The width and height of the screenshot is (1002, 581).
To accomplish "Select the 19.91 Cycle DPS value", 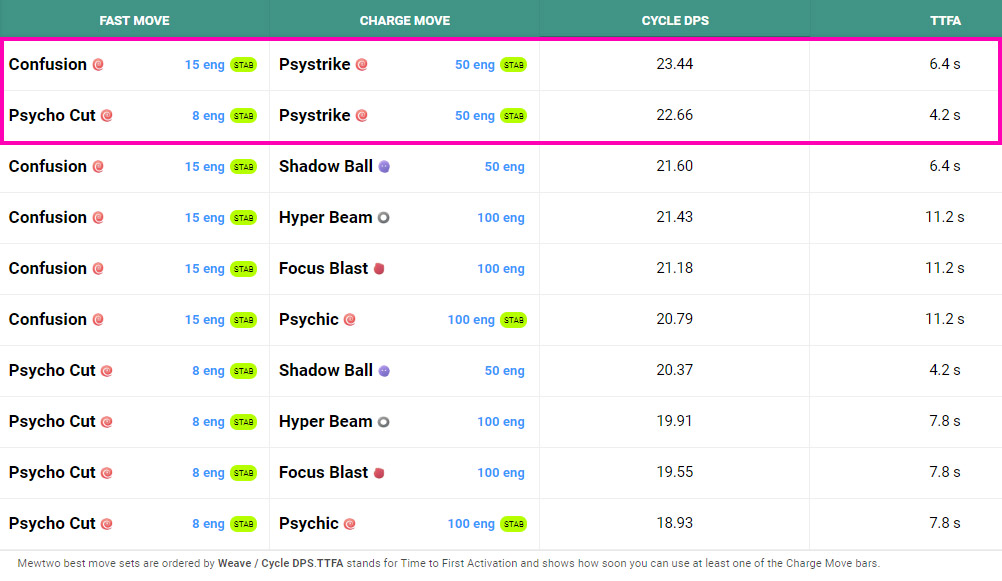I will (x=675, y=421).
